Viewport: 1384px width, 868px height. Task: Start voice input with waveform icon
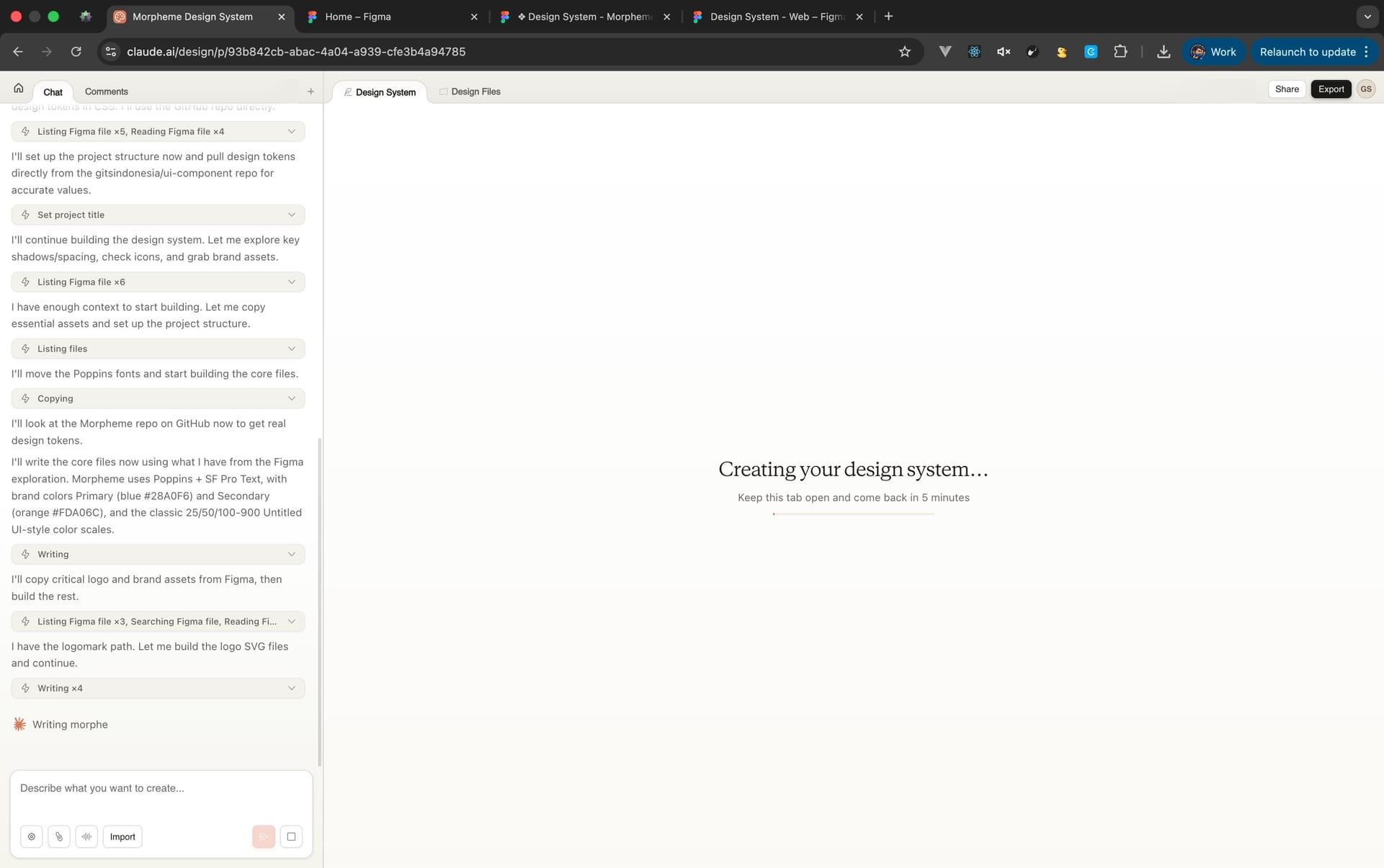coord(86,836)
